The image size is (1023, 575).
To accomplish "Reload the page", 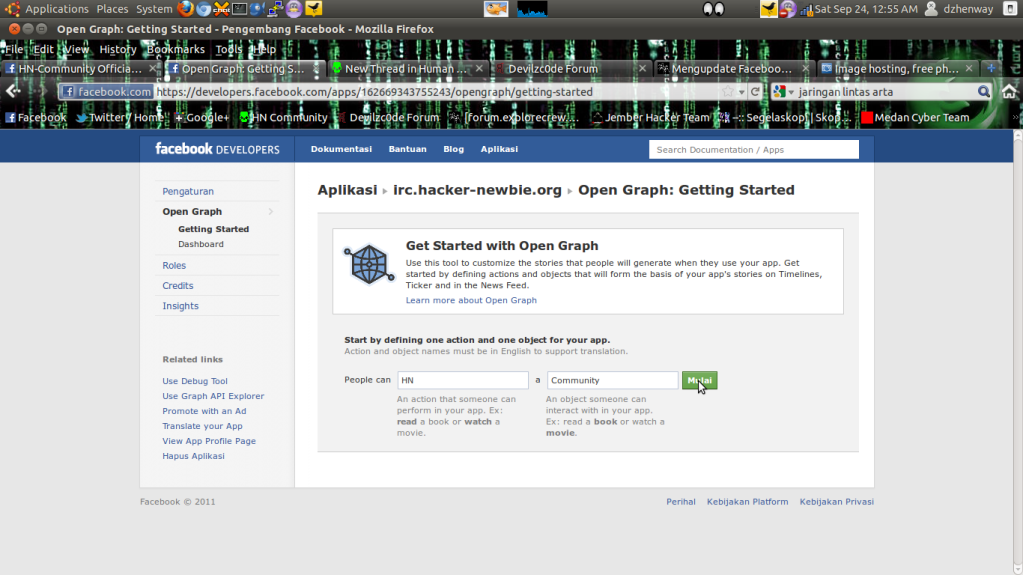I will pos(755,92).
